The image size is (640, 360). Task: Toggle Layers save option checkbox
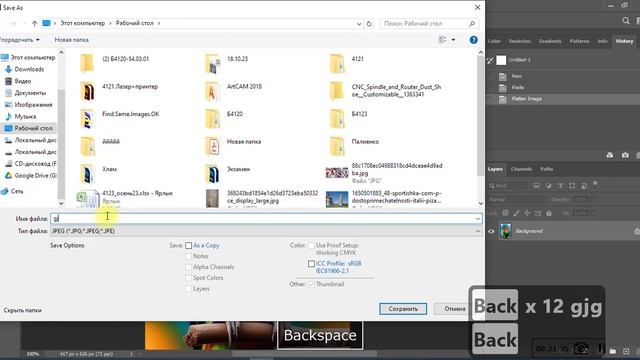tap(188, 289)
